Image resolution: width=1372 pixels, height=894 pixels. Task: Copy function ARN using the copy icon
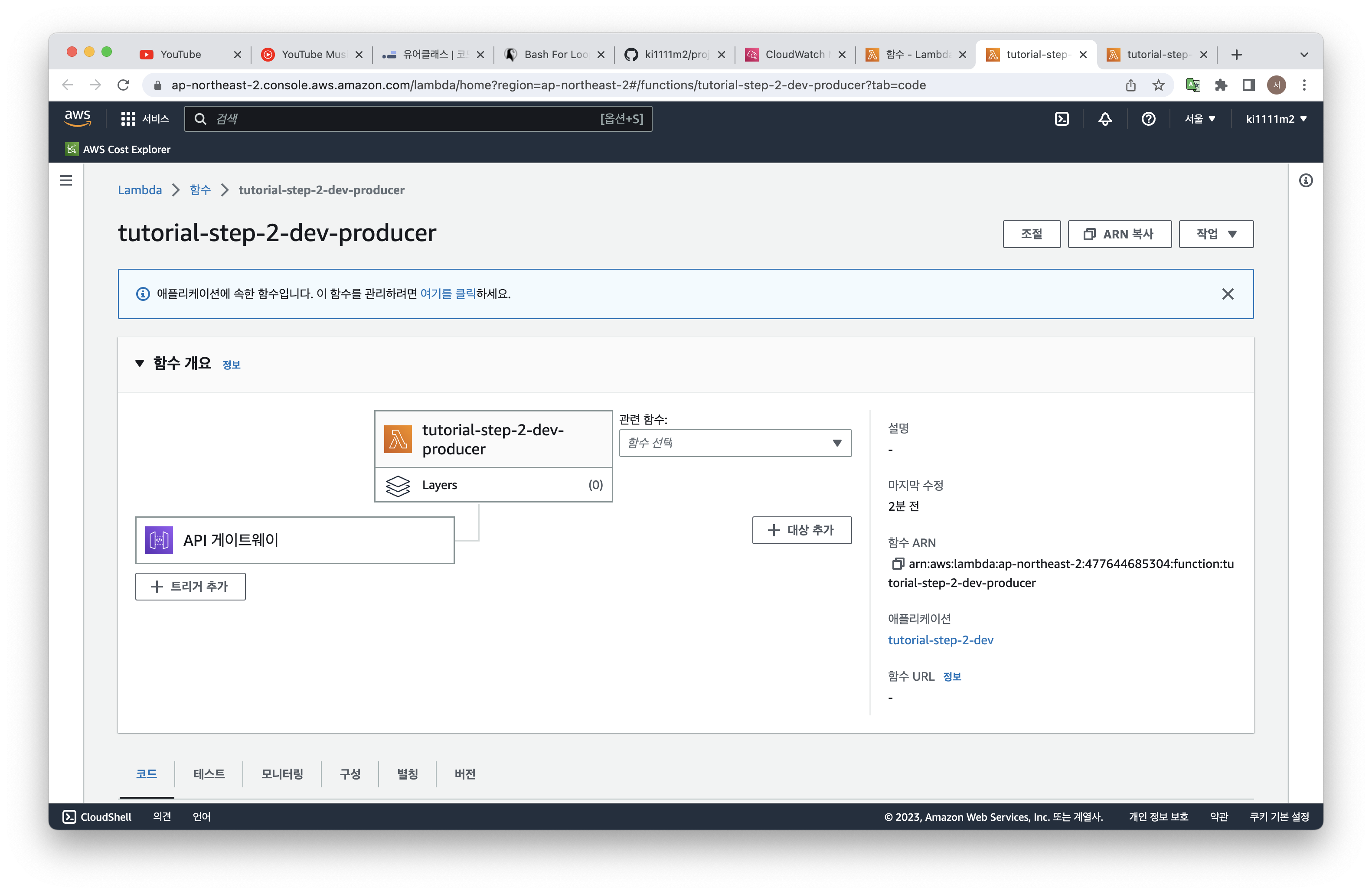897,564
